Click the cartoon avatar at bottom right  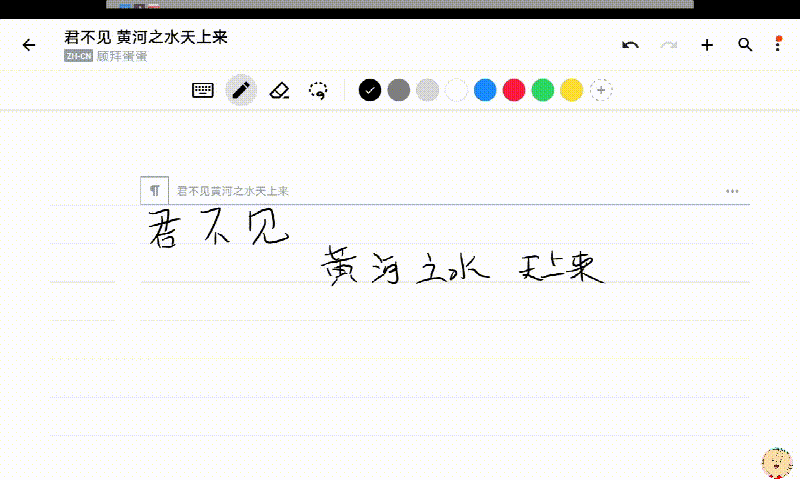777,463
